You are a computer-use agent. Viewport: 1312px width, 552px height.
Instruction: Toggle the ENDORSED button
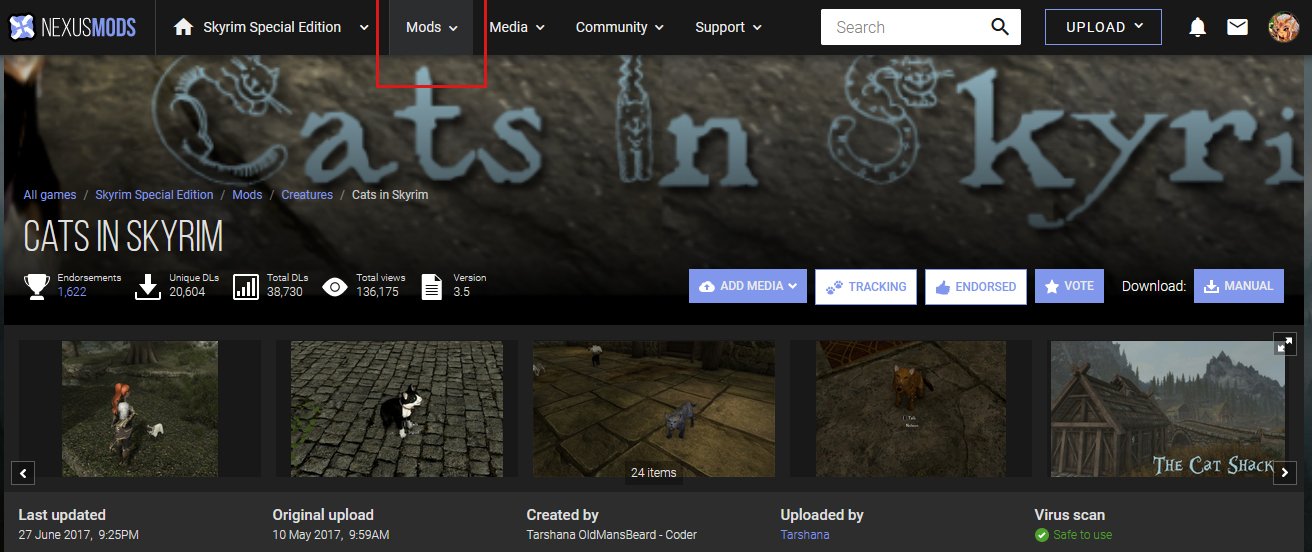[976, 286]
